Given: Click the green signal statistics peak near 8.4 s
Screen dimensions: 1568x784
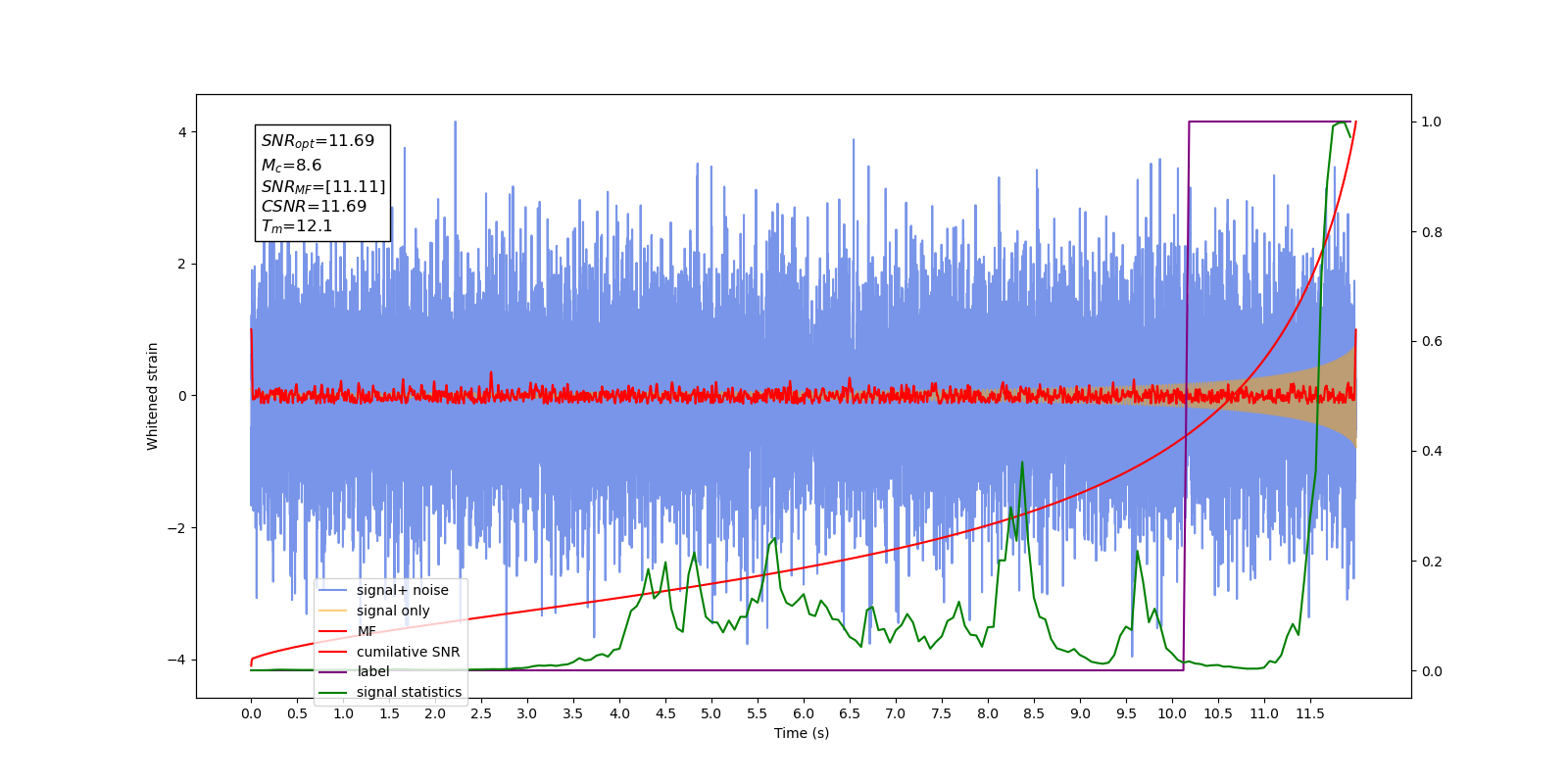Looking at the screenshot, I should pyautogui.click(x=1022, y=463).
